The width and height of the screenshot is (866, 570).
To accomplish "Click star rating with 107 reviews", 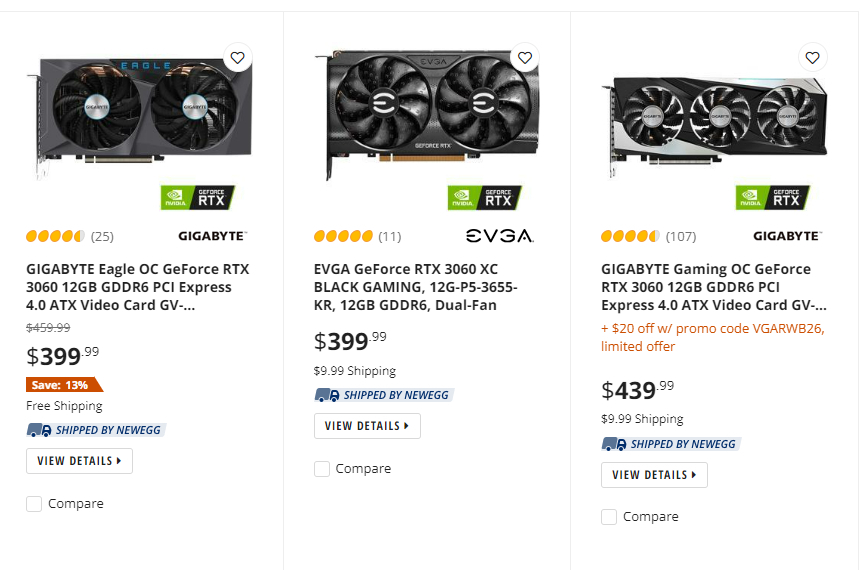I will [x=630, y=237].
